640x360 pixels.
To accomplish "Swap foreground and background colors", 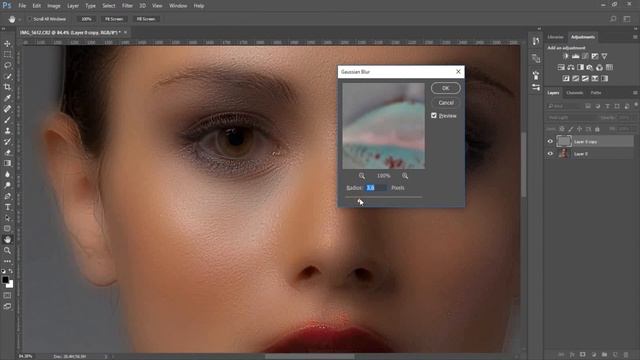I will tap(11, 271).
